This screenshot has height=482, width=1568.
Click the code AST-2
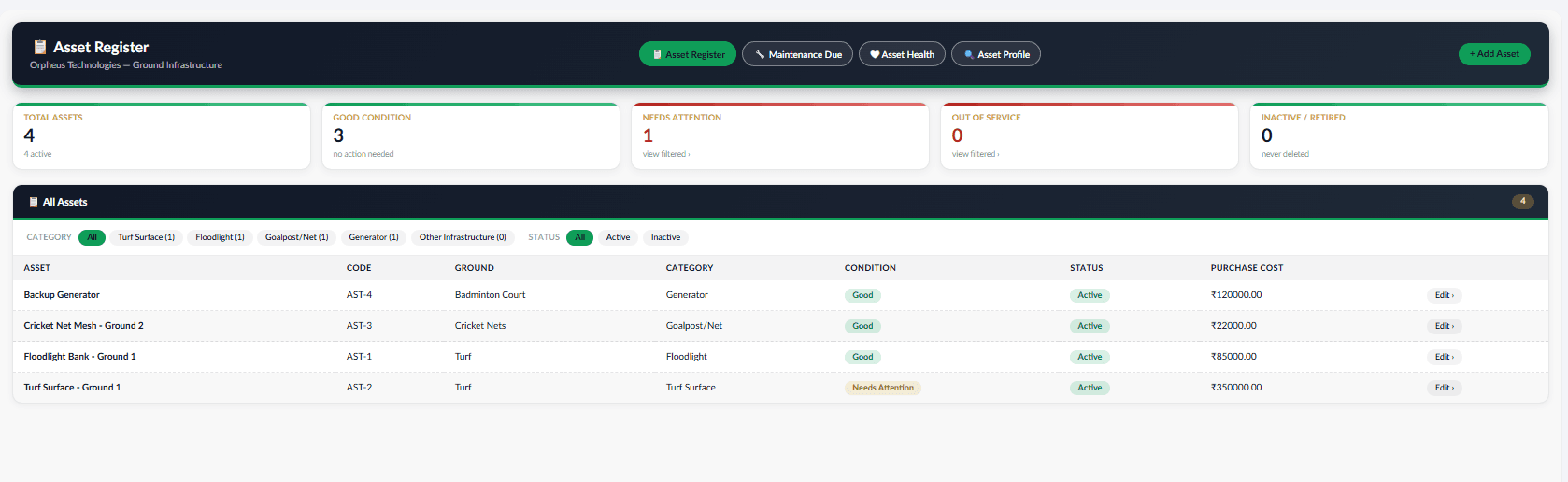[x=359, y=388]
